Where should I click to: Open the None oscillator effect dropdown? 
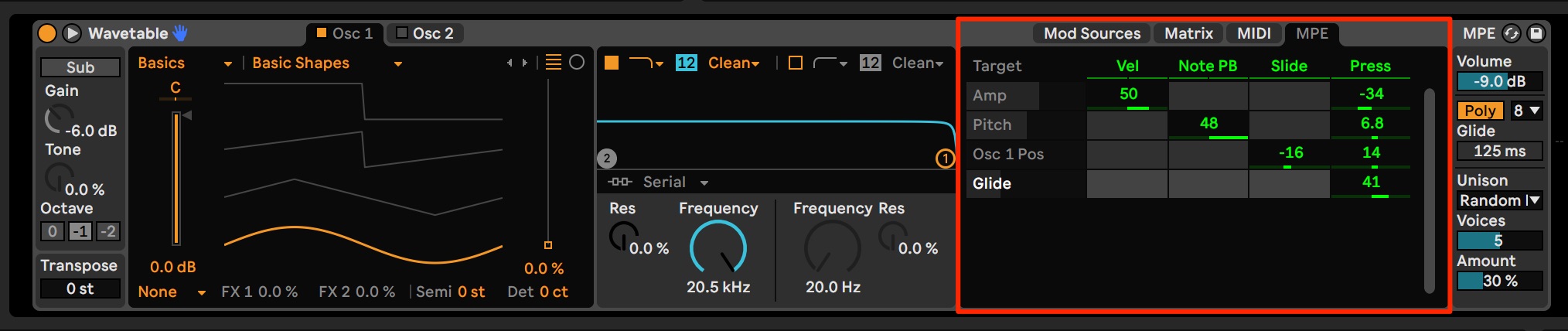tap(172, 292)
